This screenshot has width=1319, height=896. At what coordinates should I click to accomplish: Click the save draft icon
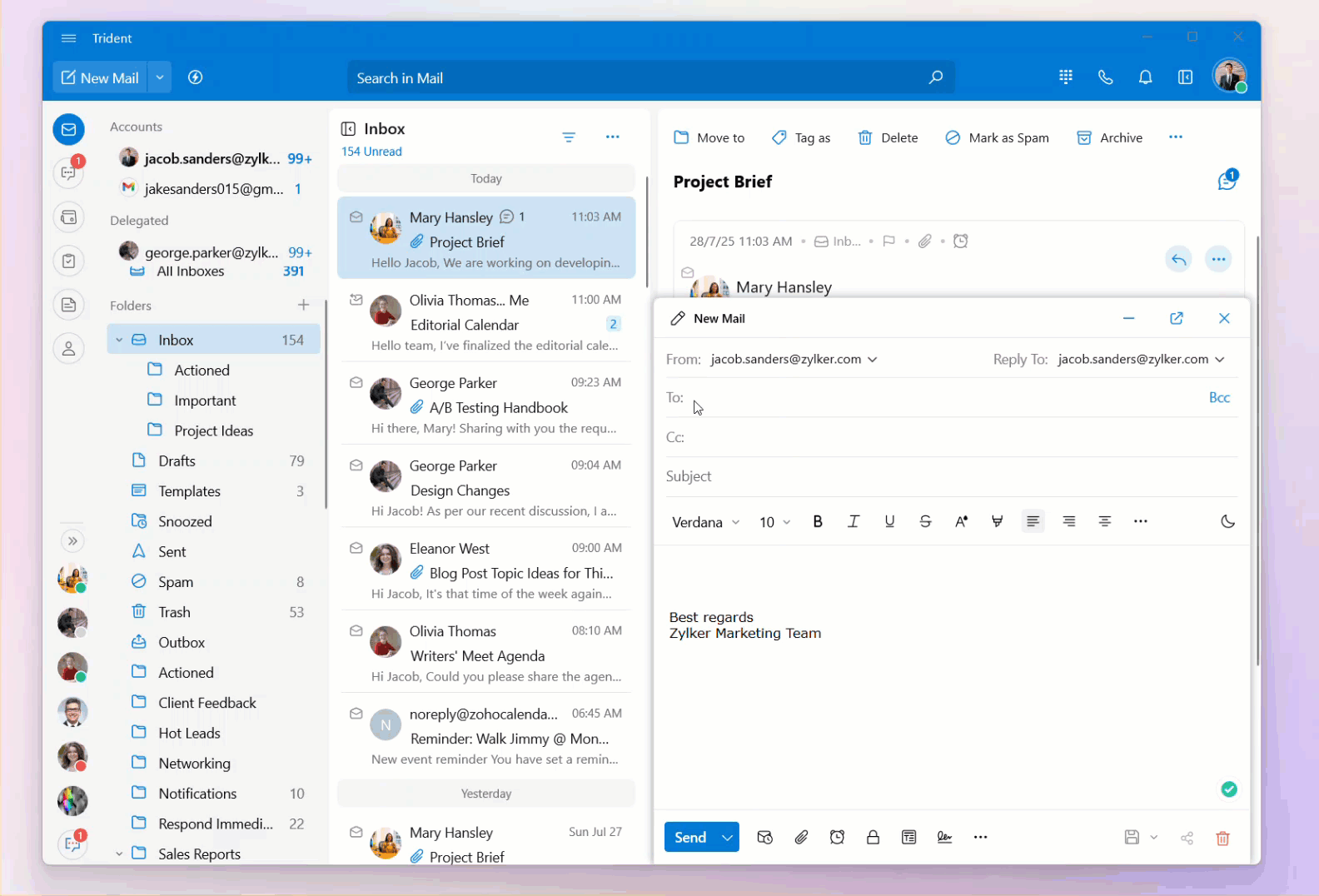click(x=1132, y=838)
